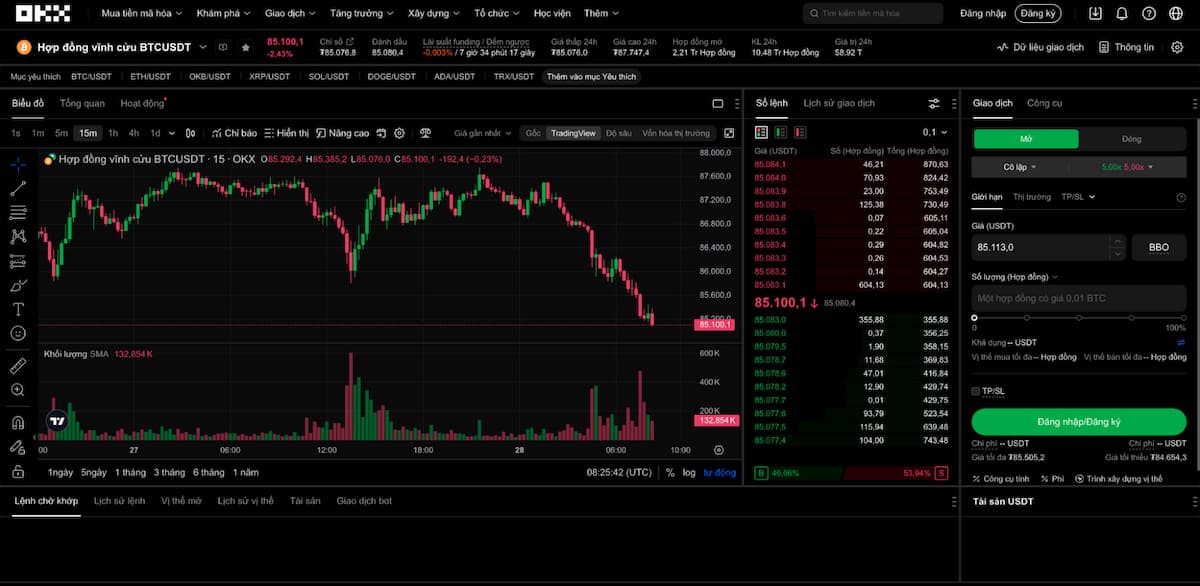
Task: Click the notification bell icon
Action: point(1122,13)
